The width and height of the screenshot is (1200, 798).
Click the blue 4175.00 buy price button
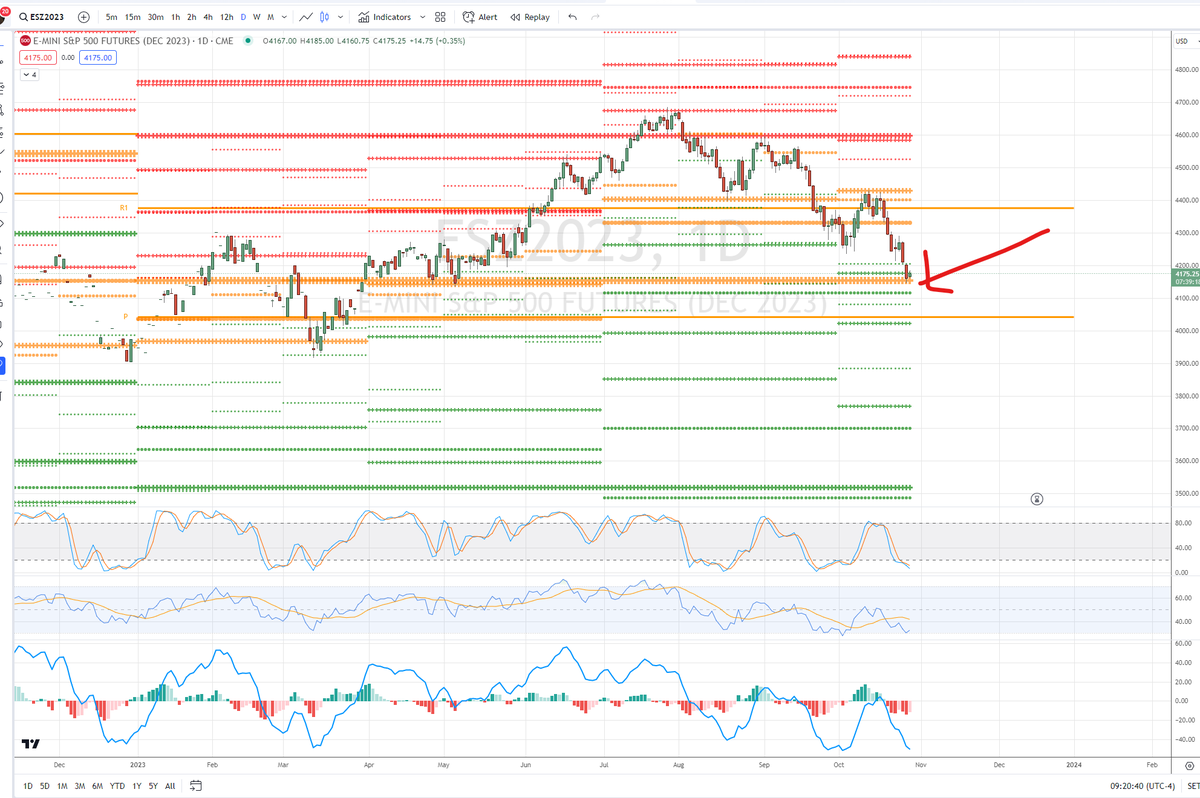tap(98, 58)
